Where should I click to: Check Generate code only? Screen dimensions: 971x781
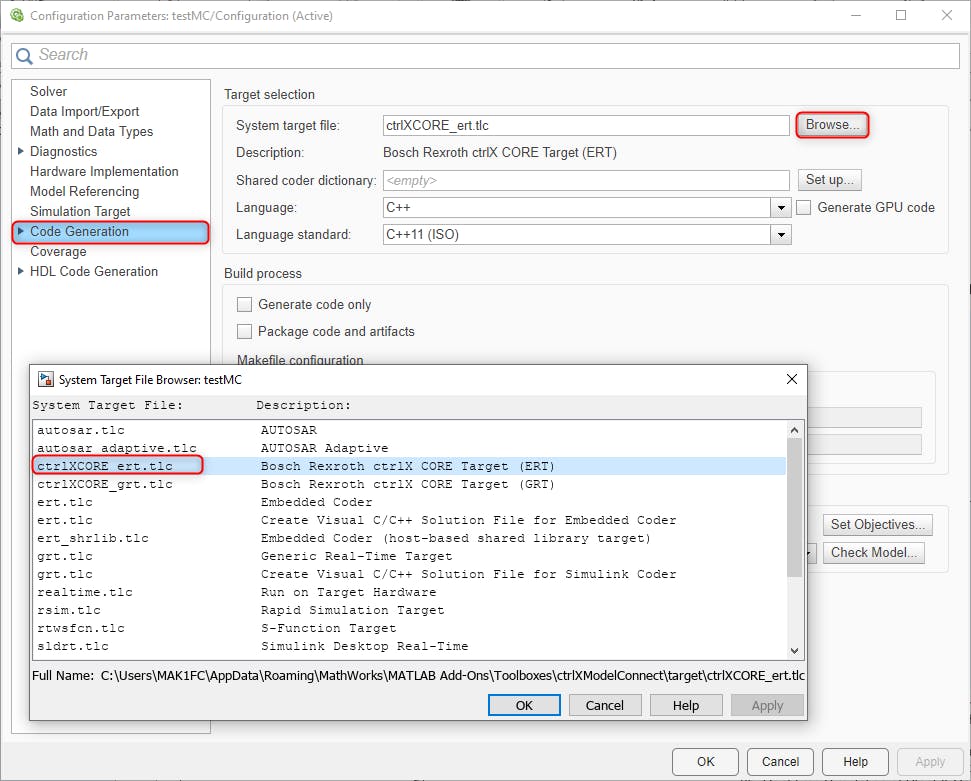[245, 304]
